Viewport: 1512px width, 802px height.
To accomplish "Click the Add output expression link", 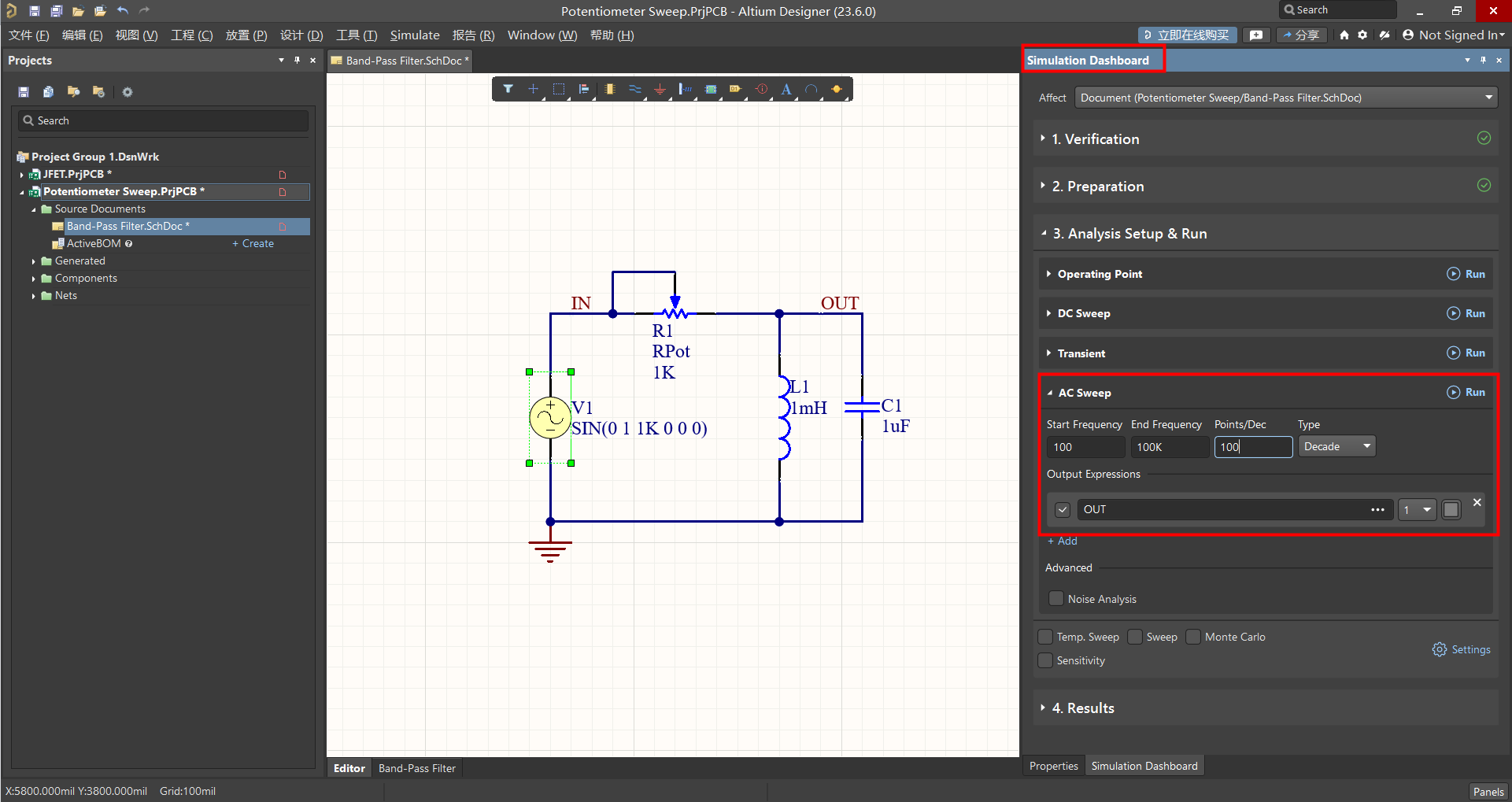I will (x=1063, y=541).
